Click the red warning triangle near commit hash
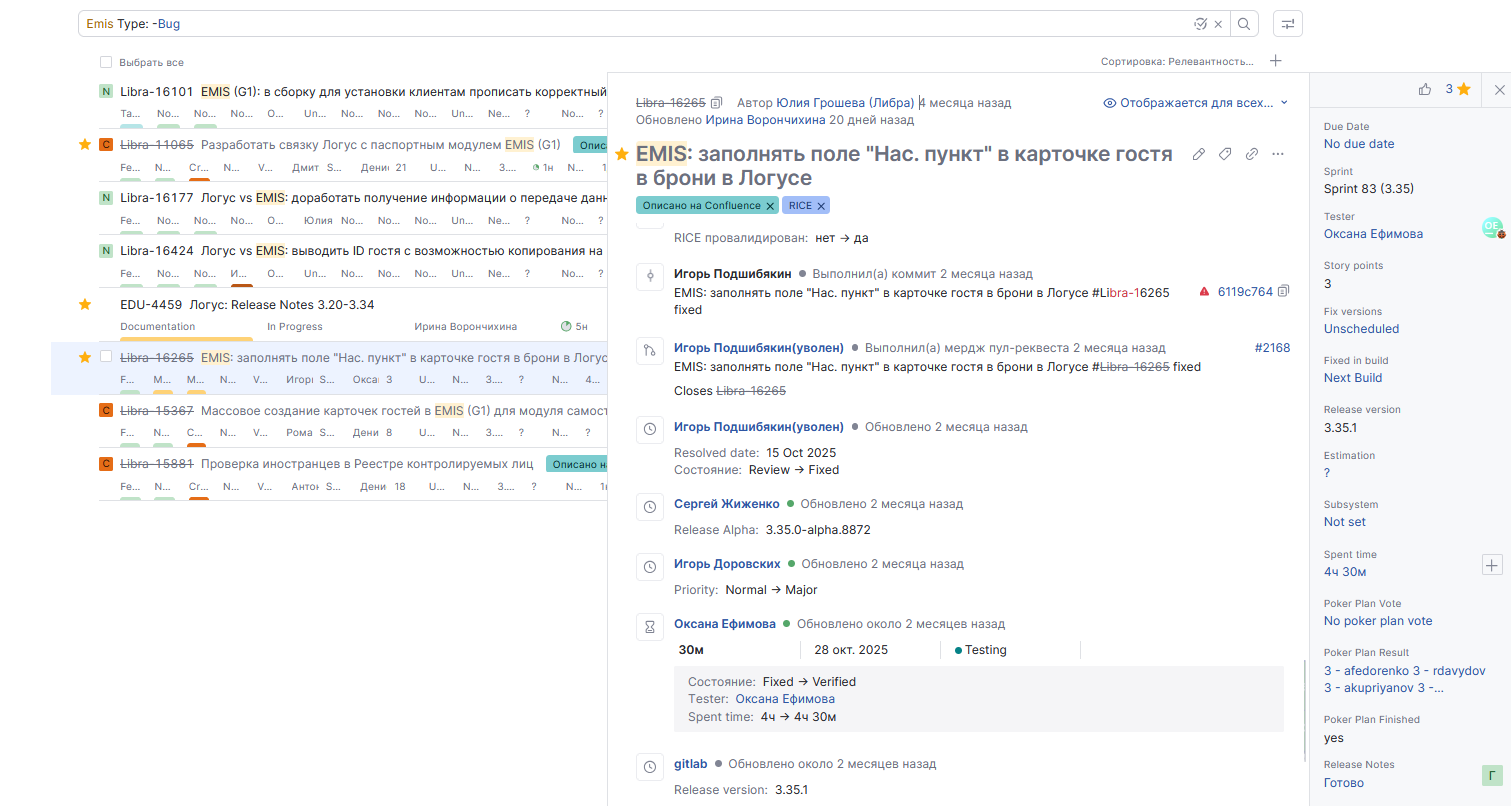 click(1204, 292)
